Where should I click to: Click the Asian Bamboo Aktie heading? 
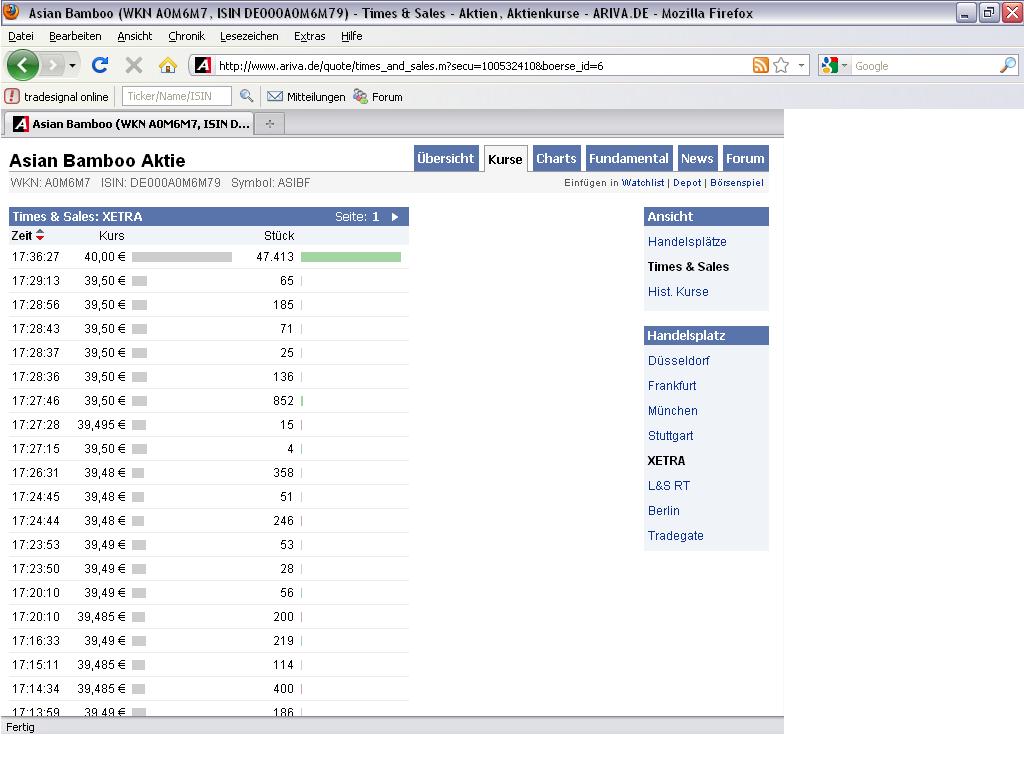click(97, 161)
